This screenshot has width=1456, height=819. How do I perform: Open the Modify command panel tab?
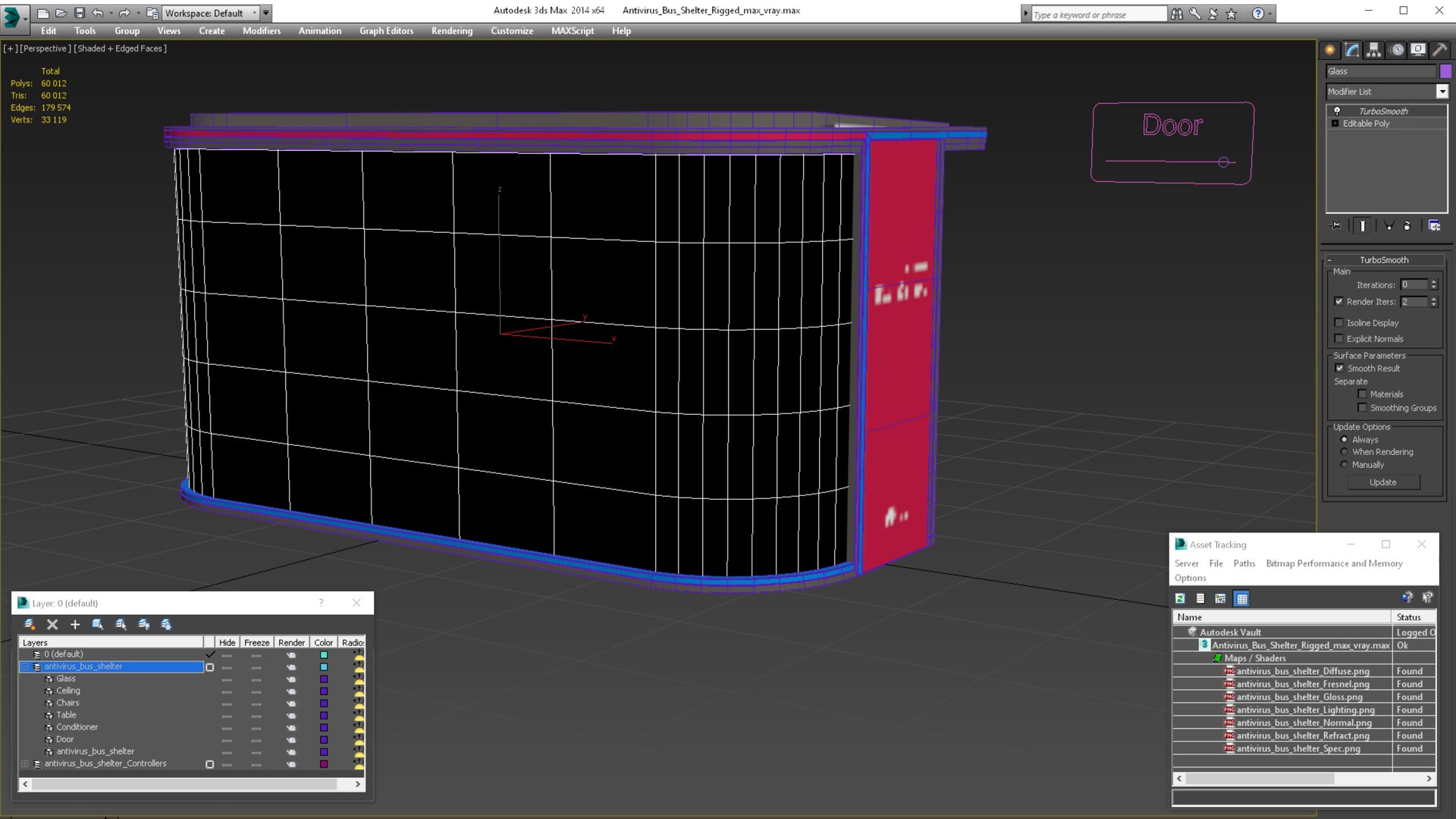coord(1352,50)
